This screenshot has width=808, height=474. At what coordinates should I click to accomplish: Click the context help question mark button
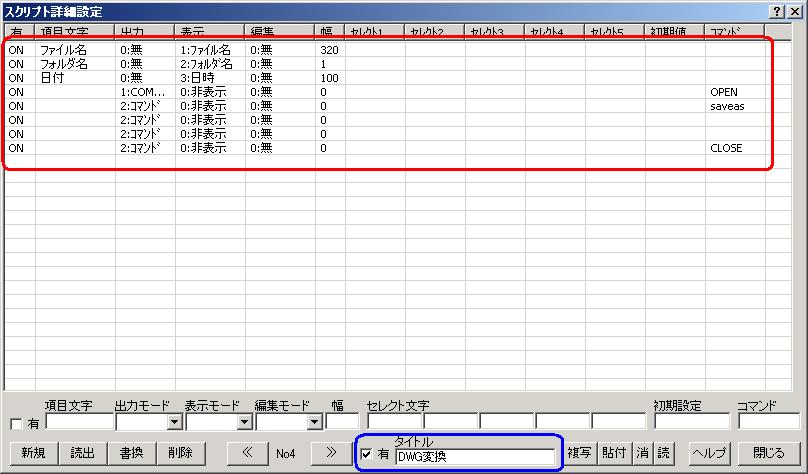click(776, 9)
